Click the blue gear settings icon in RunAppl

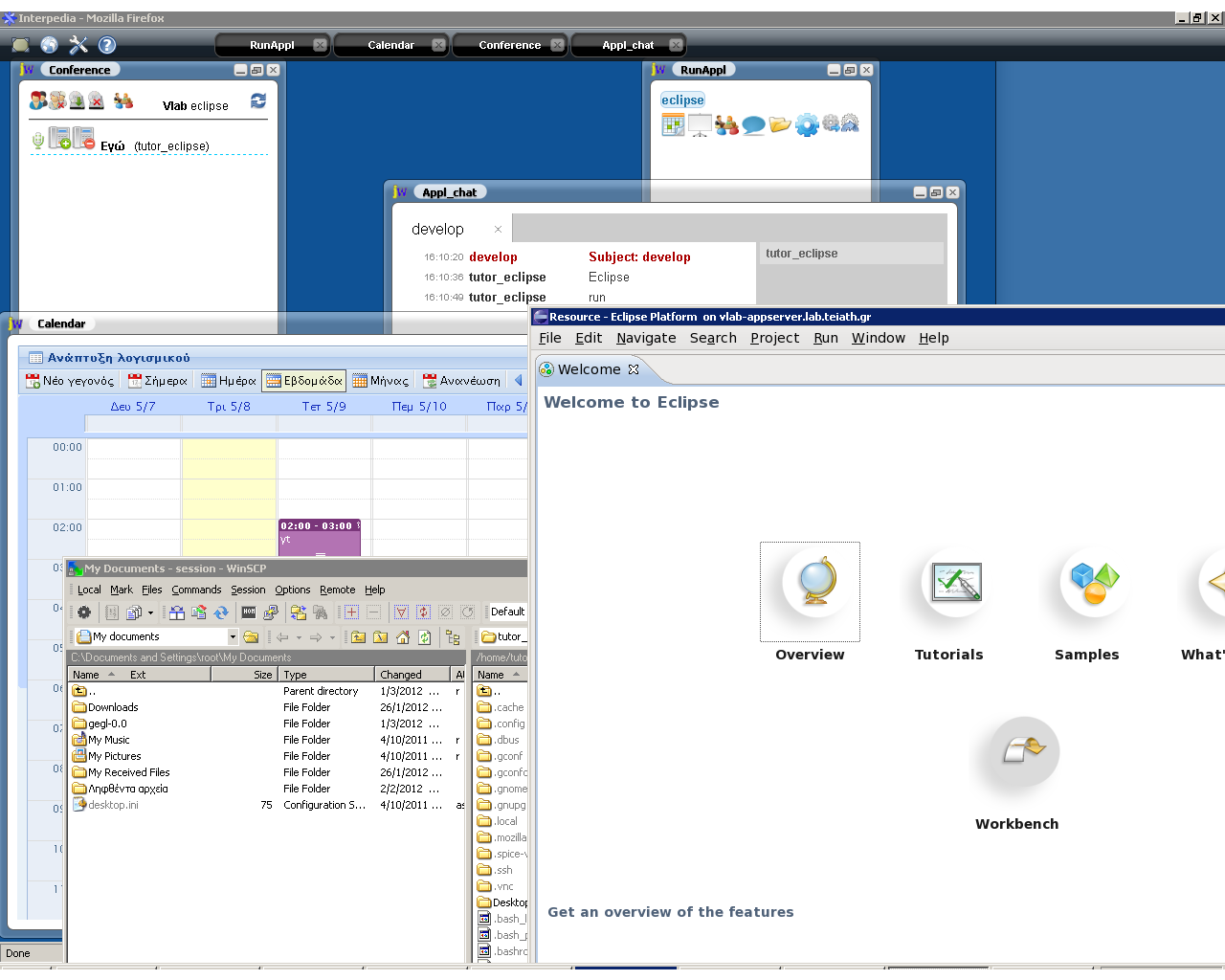click(807, 123)
